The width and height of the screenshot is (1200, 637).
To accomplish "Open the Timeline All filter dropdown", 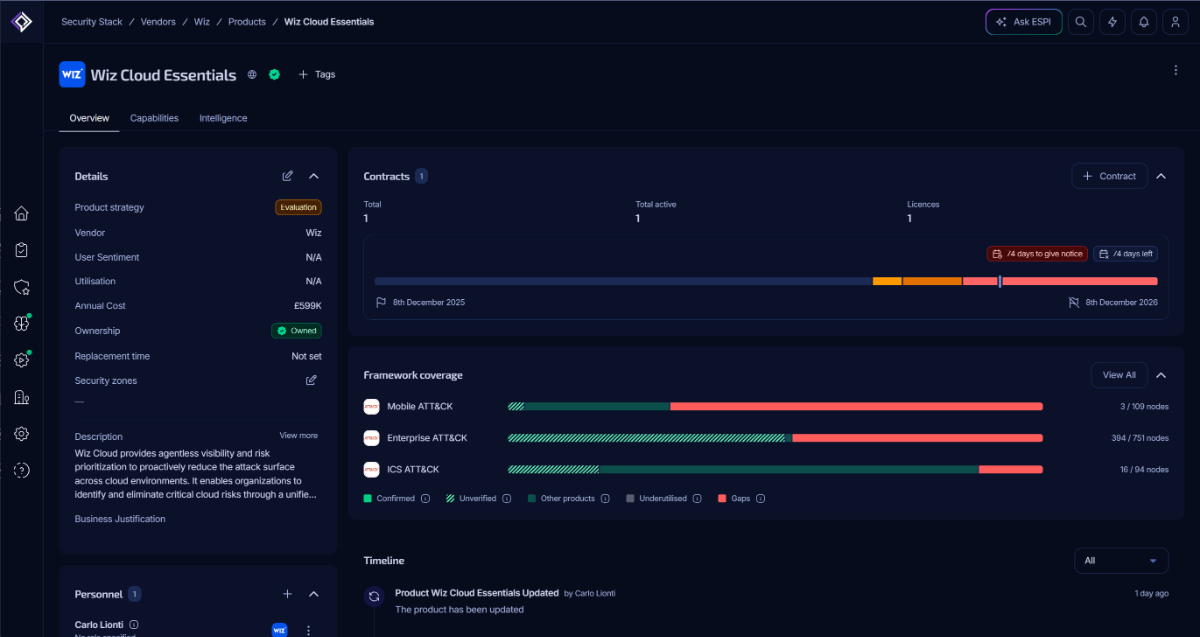I will click(1121, 561).
